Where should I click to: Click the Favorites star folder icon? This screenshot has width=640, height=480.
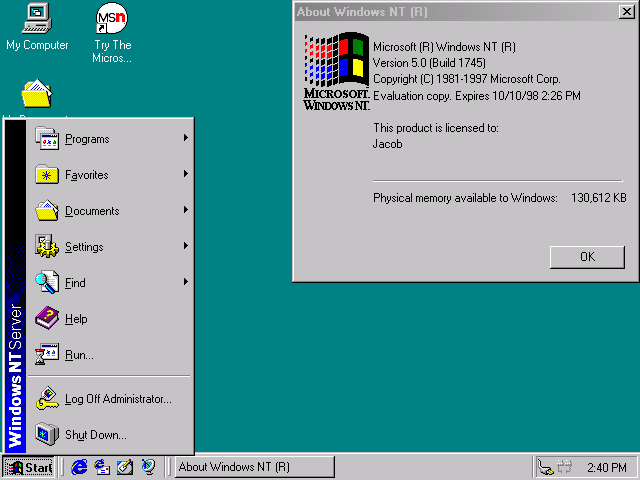pos(47,174)
